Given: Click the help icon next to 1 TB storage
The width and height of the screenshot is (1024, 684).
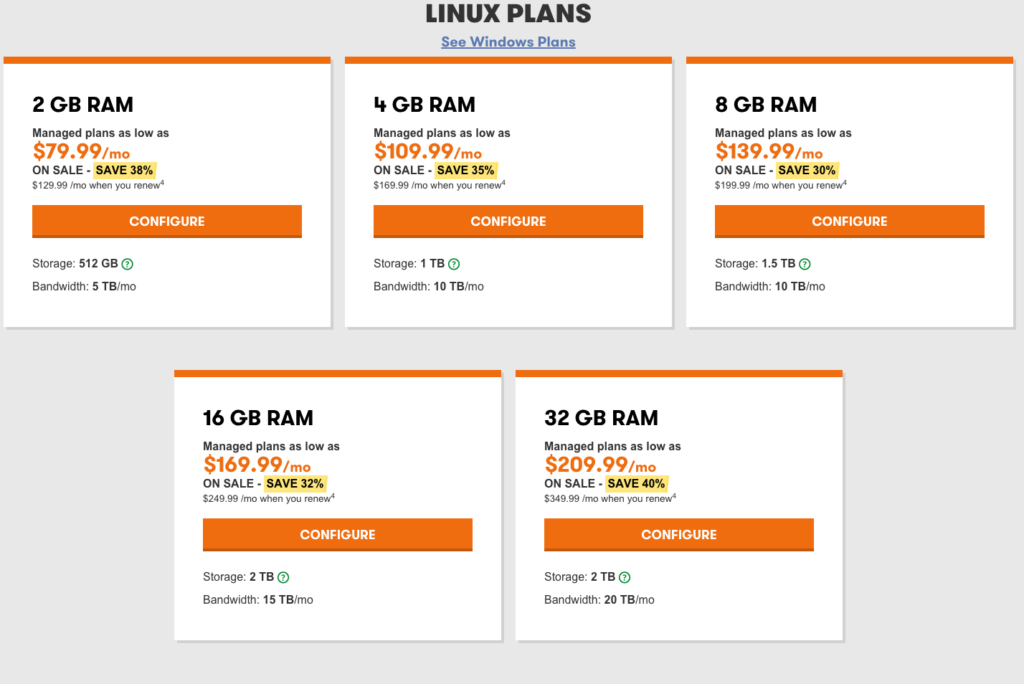Looking at the screenshot, I should click(x=454, y=264).
